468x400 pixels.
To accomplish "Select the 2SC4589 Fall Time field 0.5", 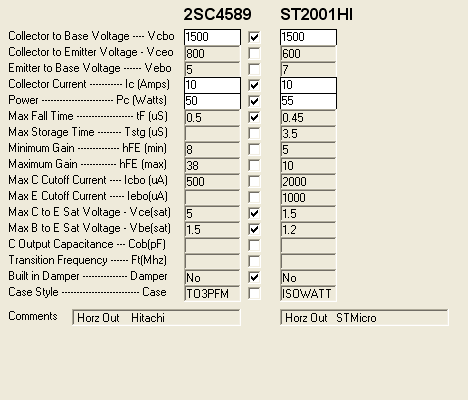I will (x=212, y=117).
